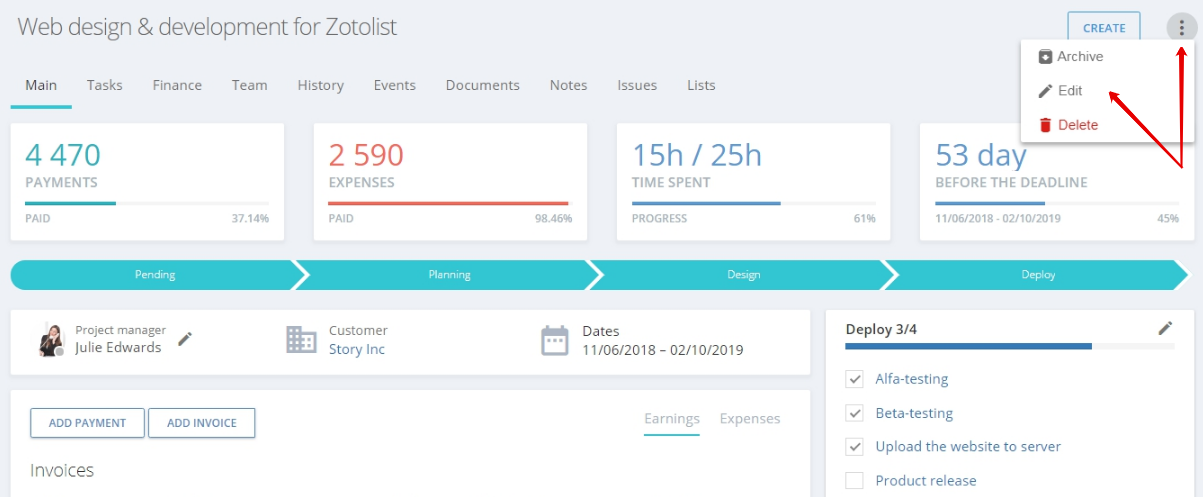Click the calendar icon beside Dates

(555, 340)
